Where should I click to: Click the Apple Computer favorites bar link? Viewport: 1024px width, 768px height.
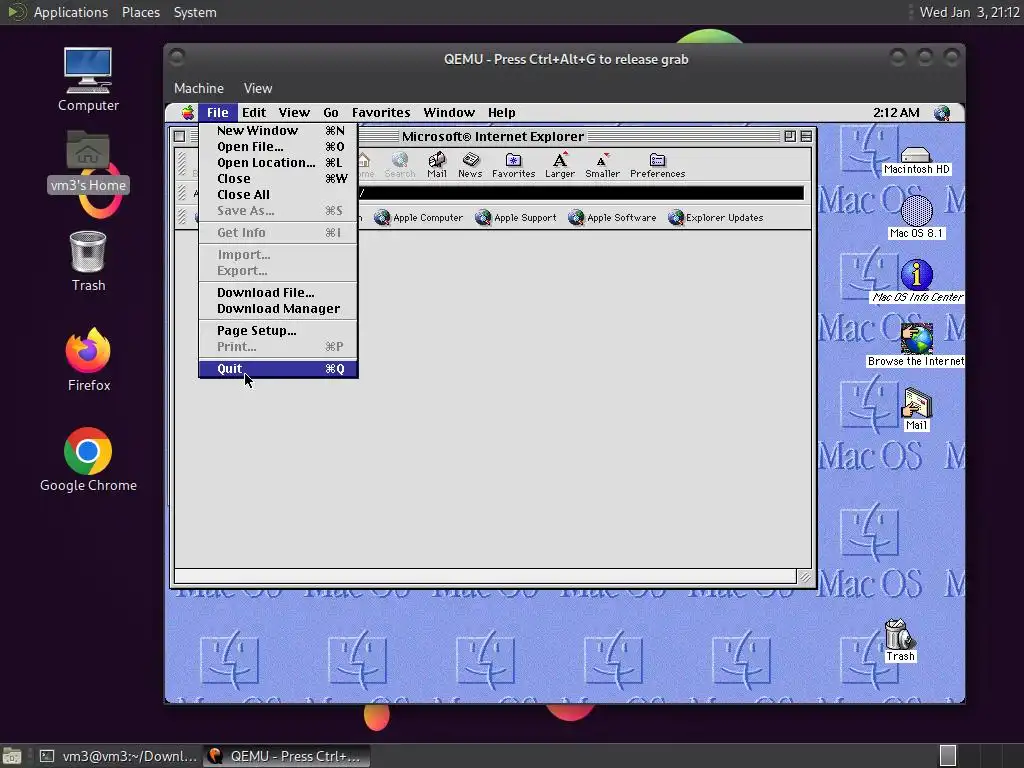pyautogui.click(x=418, y=217)
